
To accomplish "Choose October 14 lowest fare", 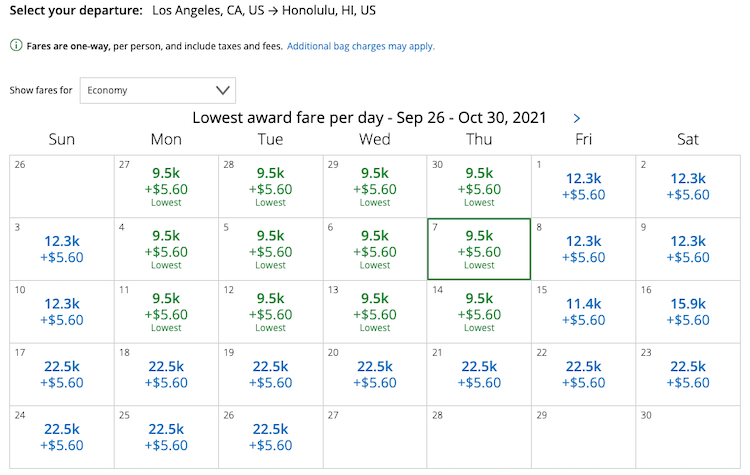I will pos(479,312).
